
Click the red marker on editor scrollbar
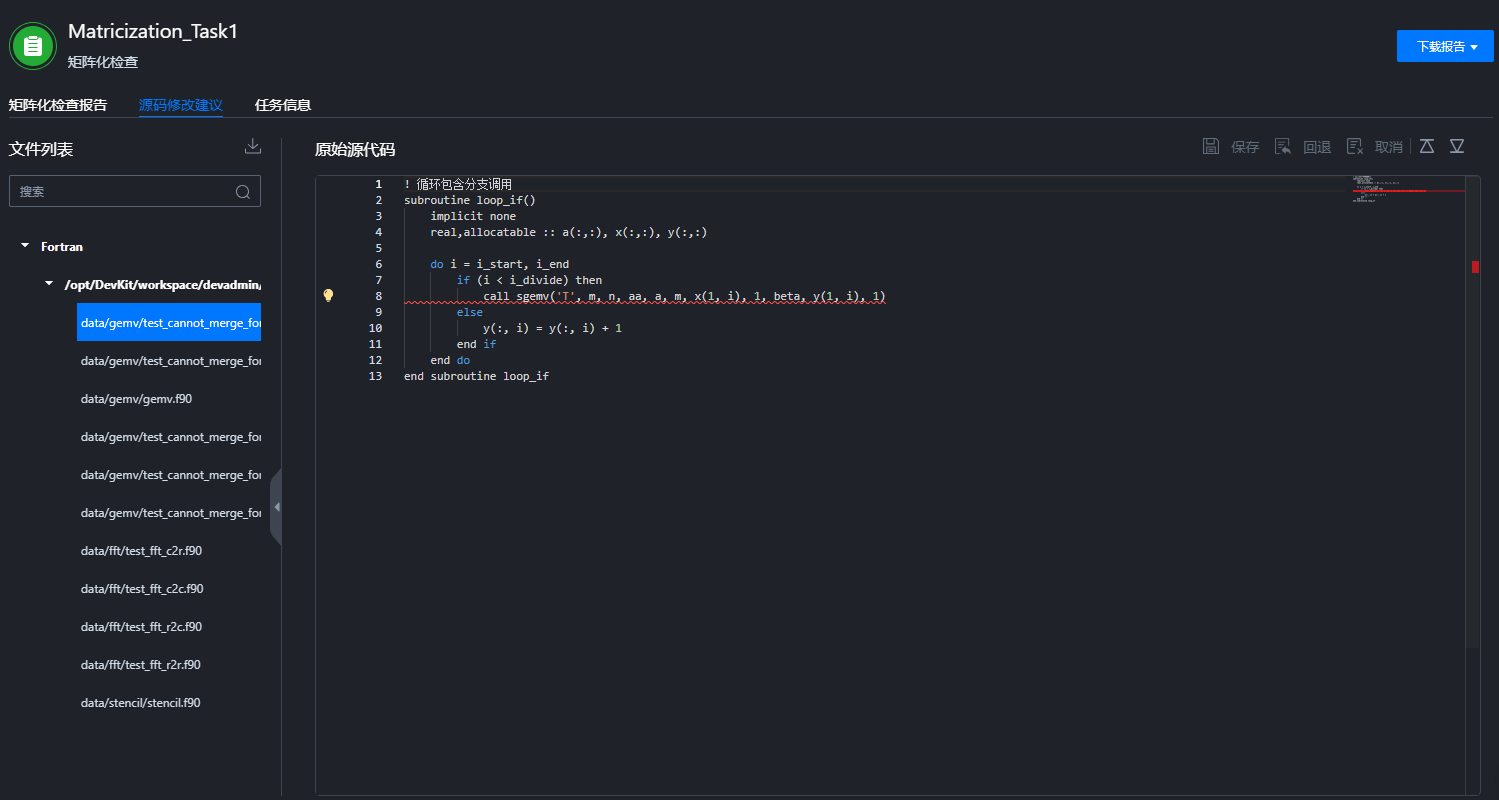point(1475,266)
